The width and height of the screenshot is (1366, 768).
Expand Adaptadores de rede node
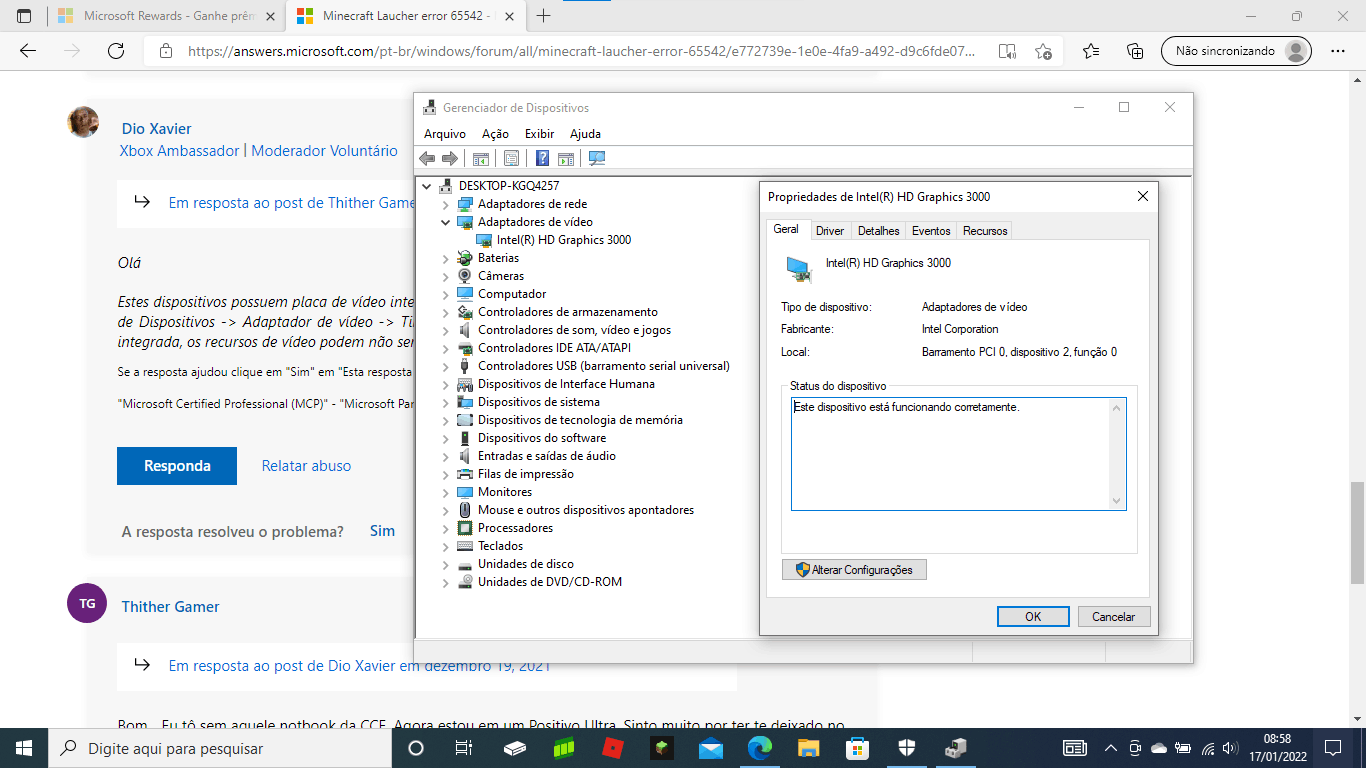446,204
